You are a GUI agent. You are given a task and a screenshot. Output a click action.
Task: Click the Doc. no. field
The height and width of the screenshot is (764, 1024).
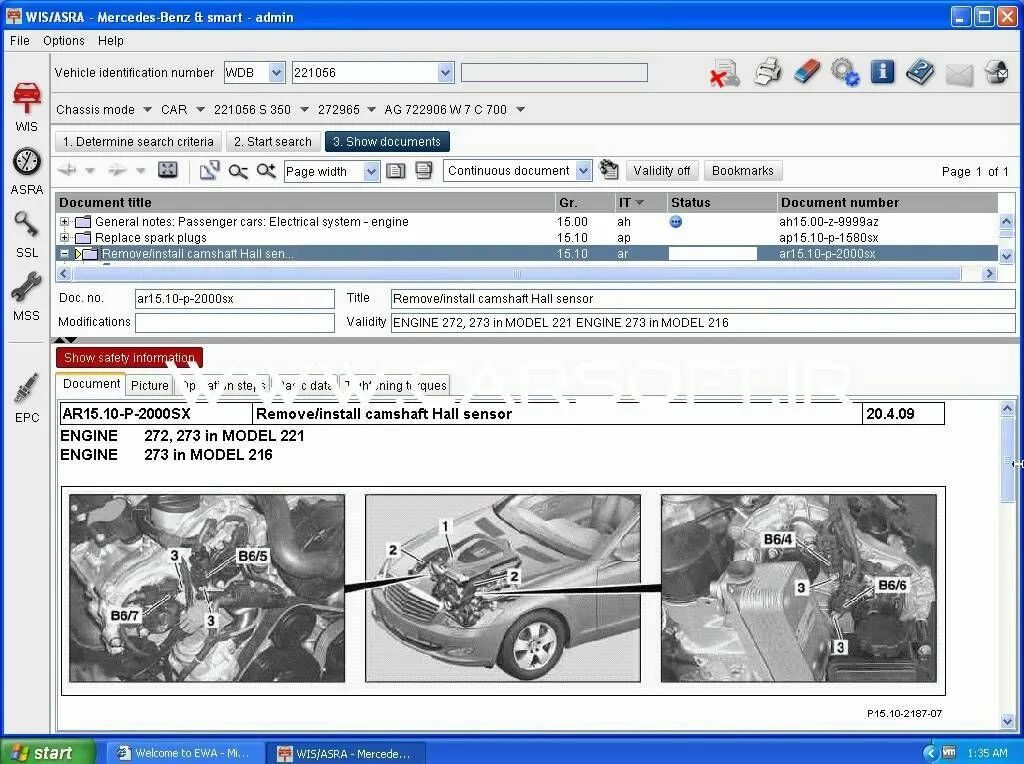(234, 299)
